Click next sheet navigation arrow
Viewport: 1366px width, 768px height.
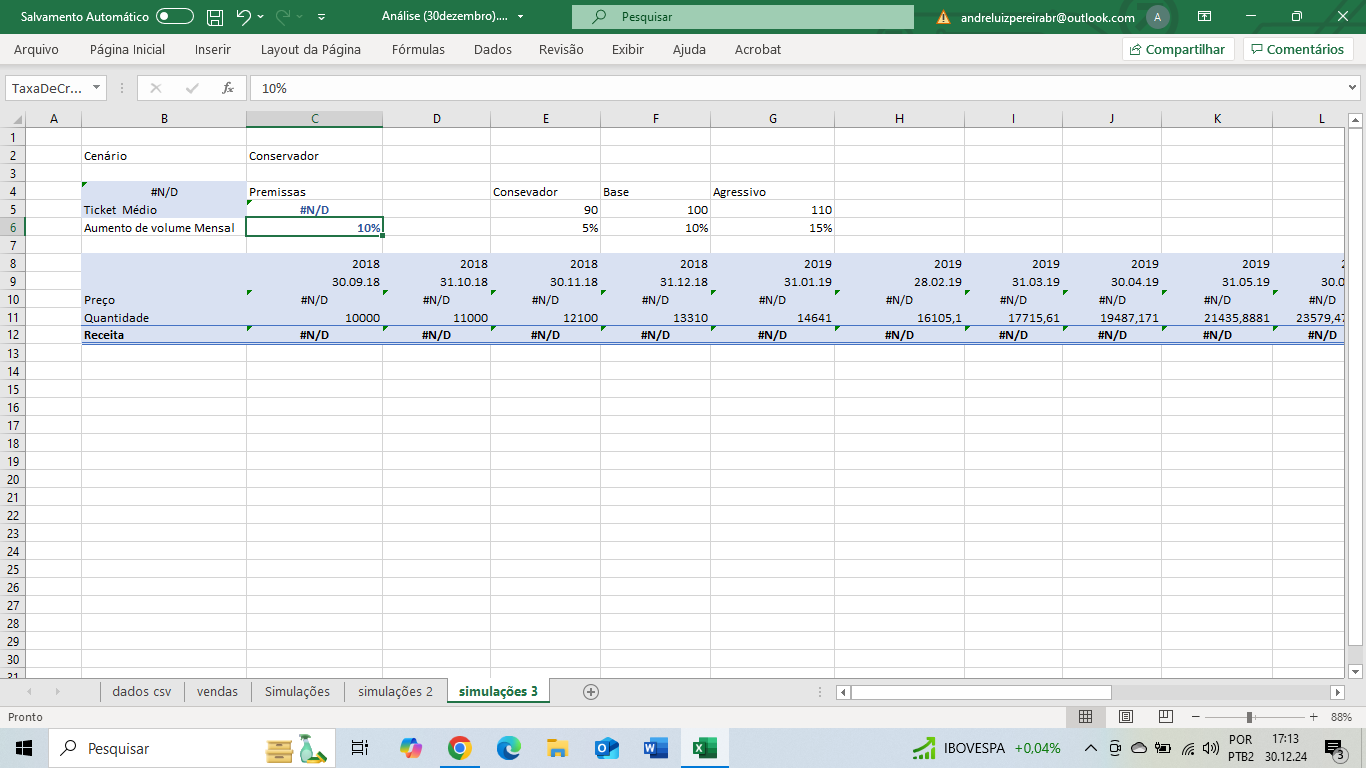coord(57,691)
